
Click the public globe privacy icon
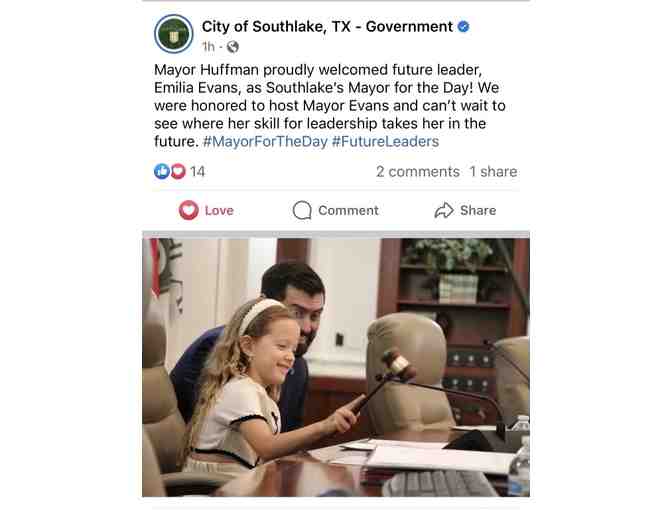click(x=233, y=46)
